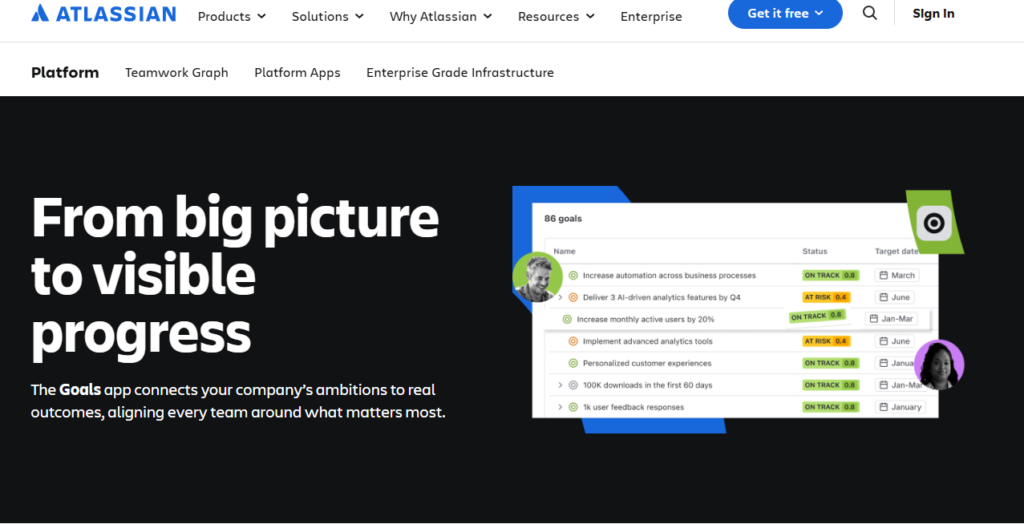Expand the Deliver 3 AI-driven analytics goal
The height and width of the screenshot is (524, 1024).
[560, 297]
